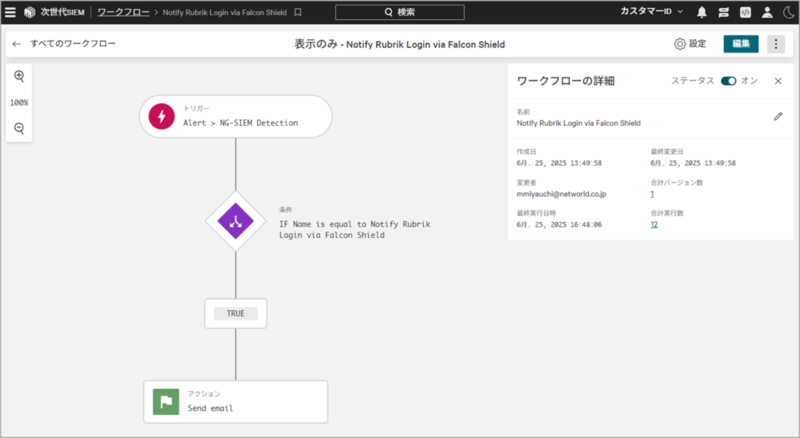This screenshot has width=800, height=438.
Task: Click the 100% zoom level label
Action: pyautogui.click(x=19, y=103)
